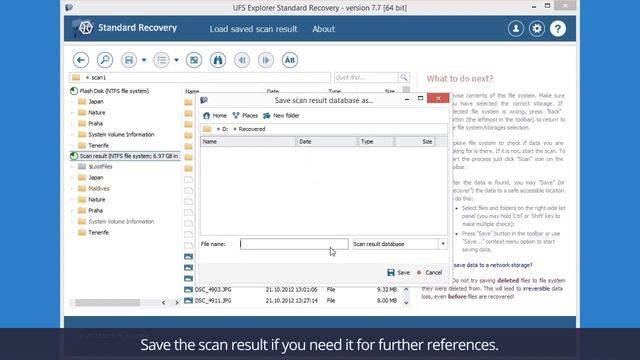
Task: Click the toolbar save disk icon
Action: point(129,60)
